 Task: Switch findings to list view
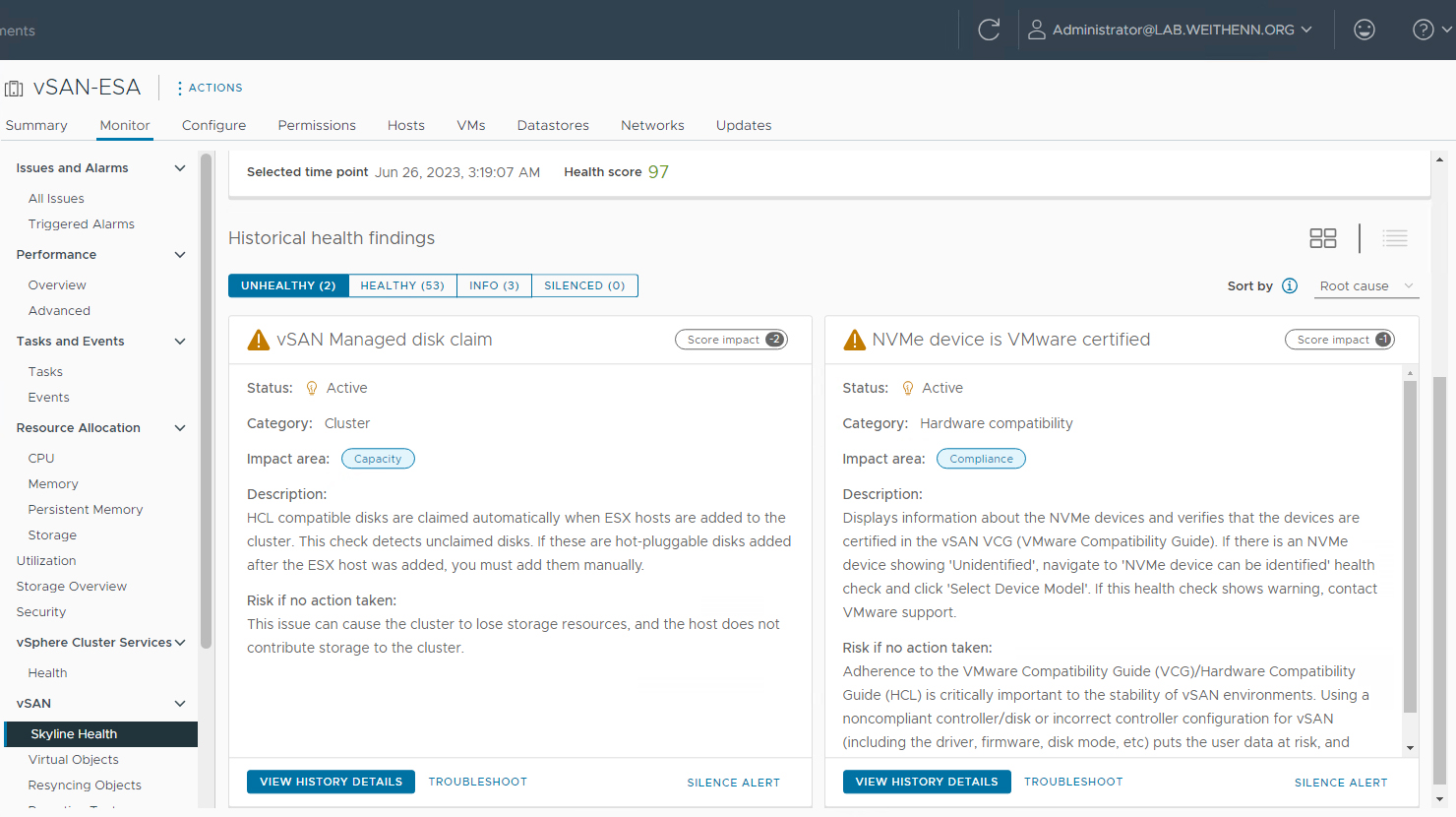(x=1395, y=238)
